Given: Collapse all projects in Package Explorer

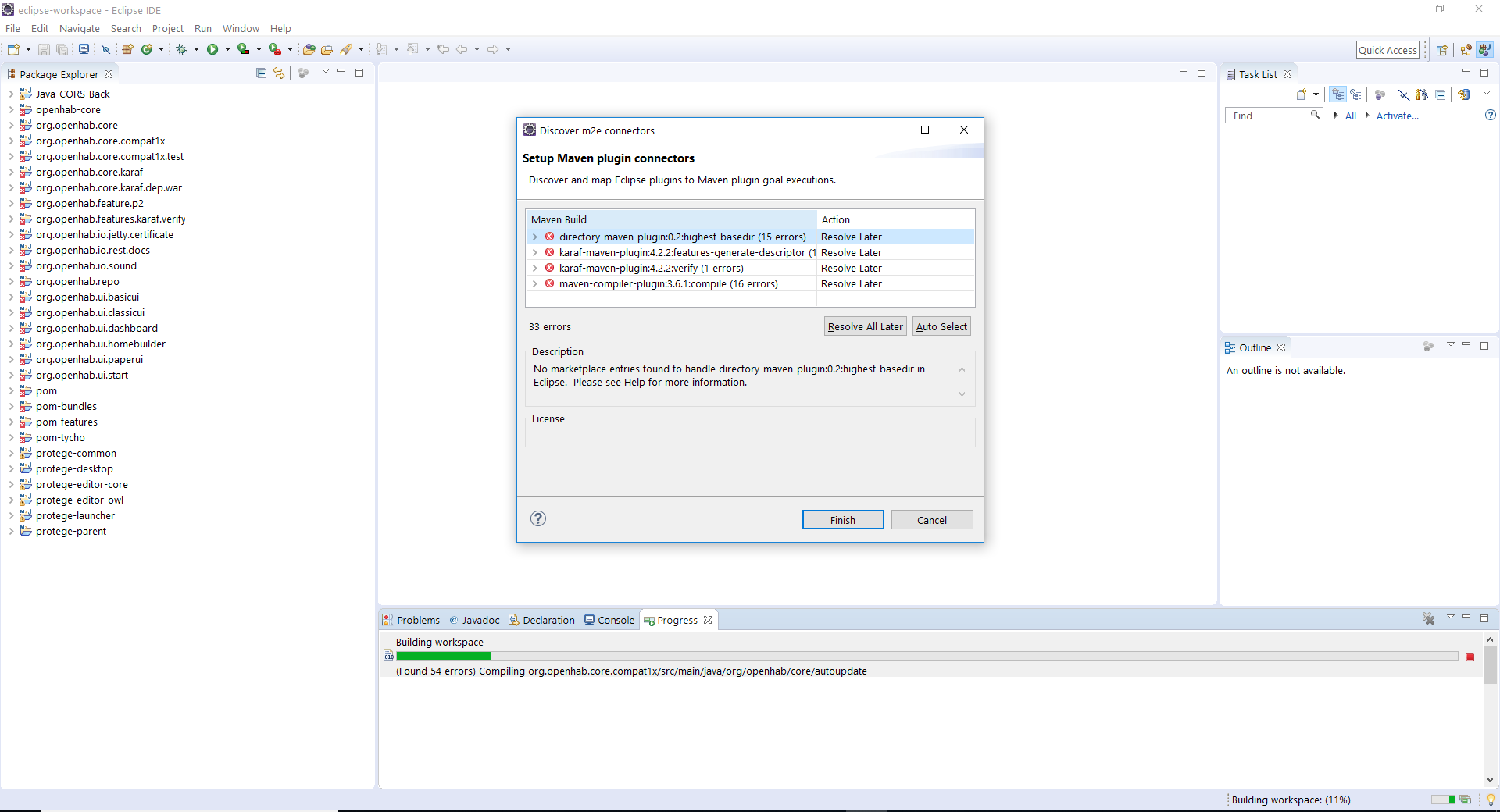Looking at the screenshot, I should 261,73.
